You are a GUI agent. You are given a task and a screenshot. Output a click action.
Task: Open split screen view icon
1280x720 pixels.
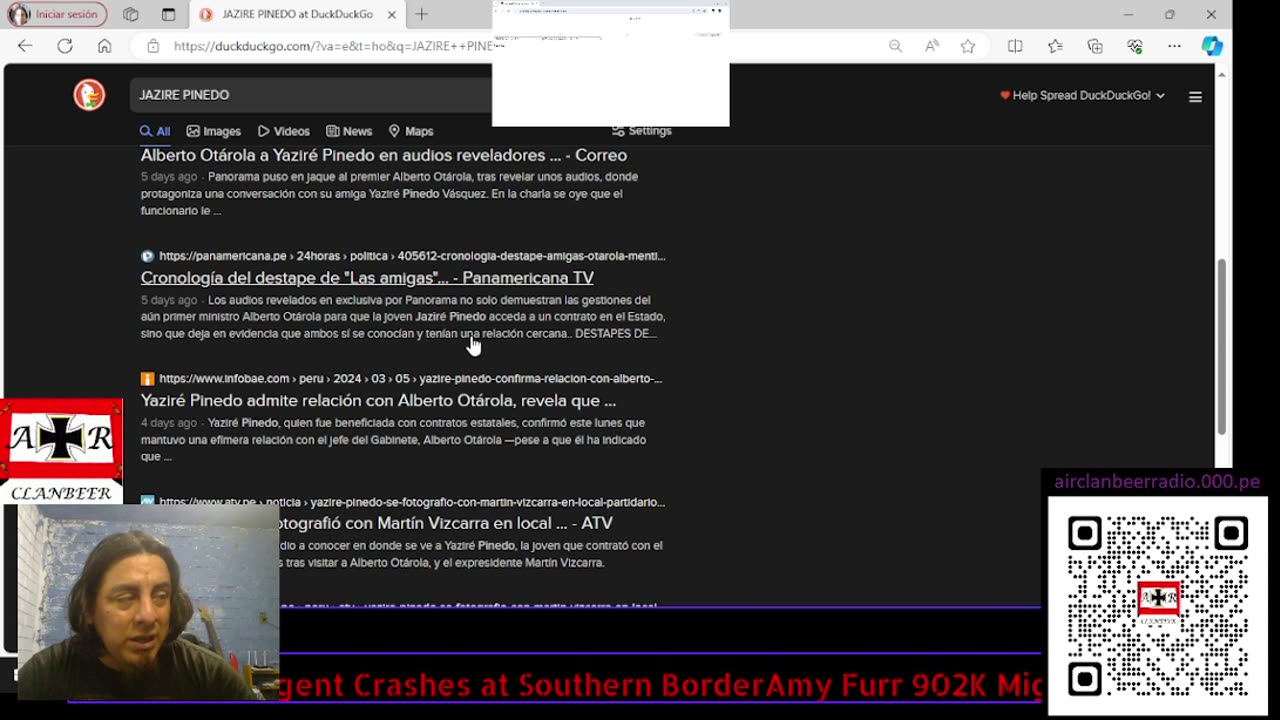[x=1015, y=46]
